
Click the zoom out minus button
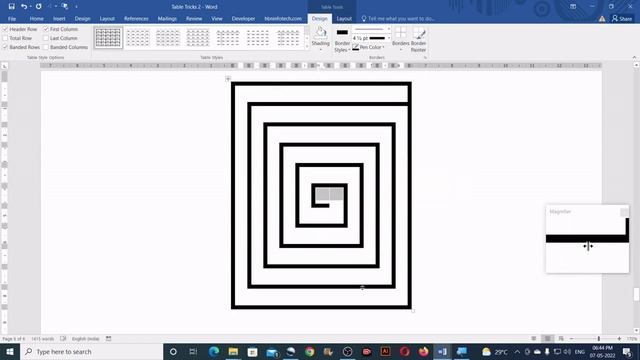coord(571,339)
